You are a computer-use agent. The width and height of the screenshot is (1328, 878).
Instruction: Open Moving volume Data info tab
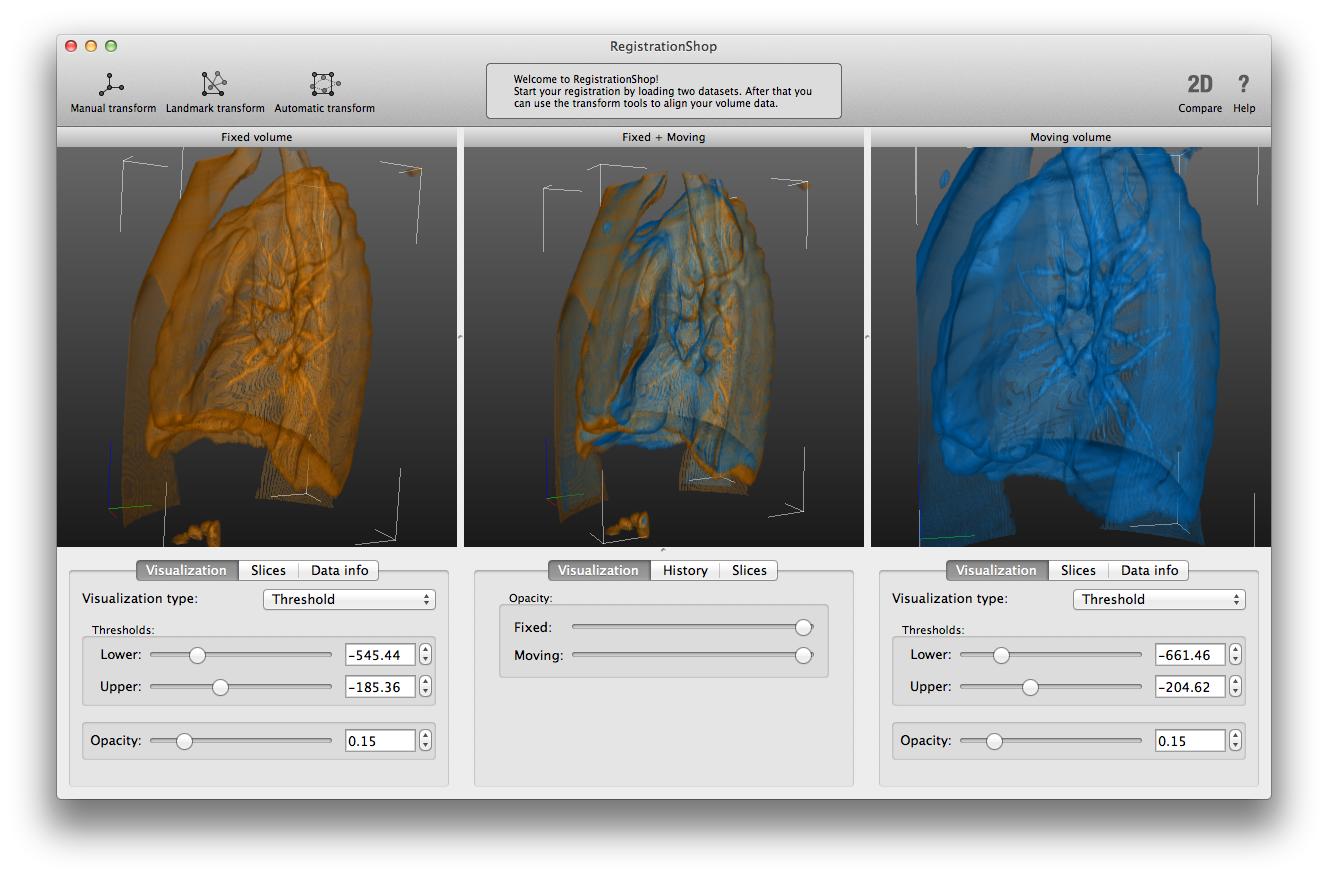click(1149, 571)
